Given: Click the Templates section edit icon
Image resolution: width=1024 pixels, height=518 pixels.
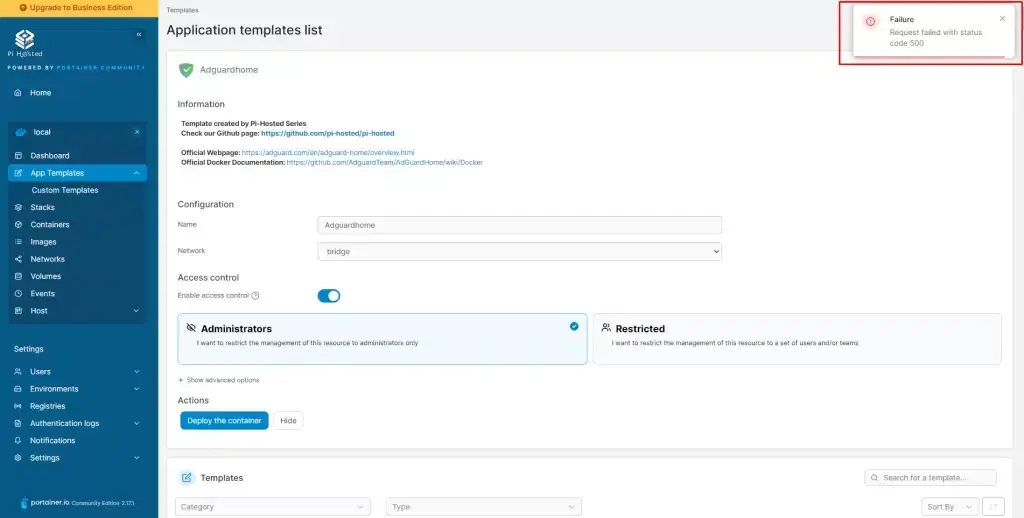Looking at the screenshot, I should tap(186, 478).
